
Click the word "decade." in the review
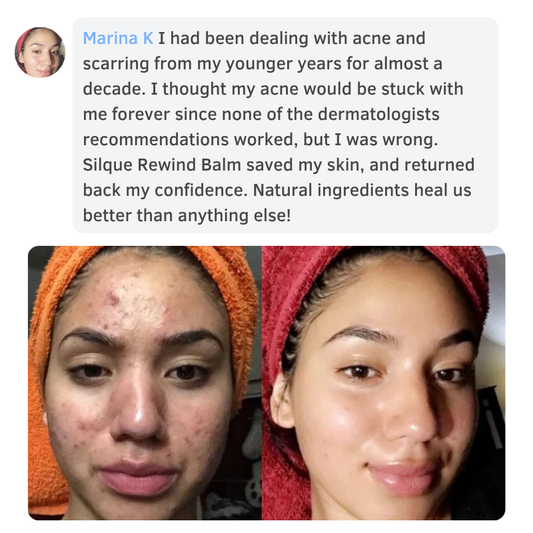tap(114, 89)
